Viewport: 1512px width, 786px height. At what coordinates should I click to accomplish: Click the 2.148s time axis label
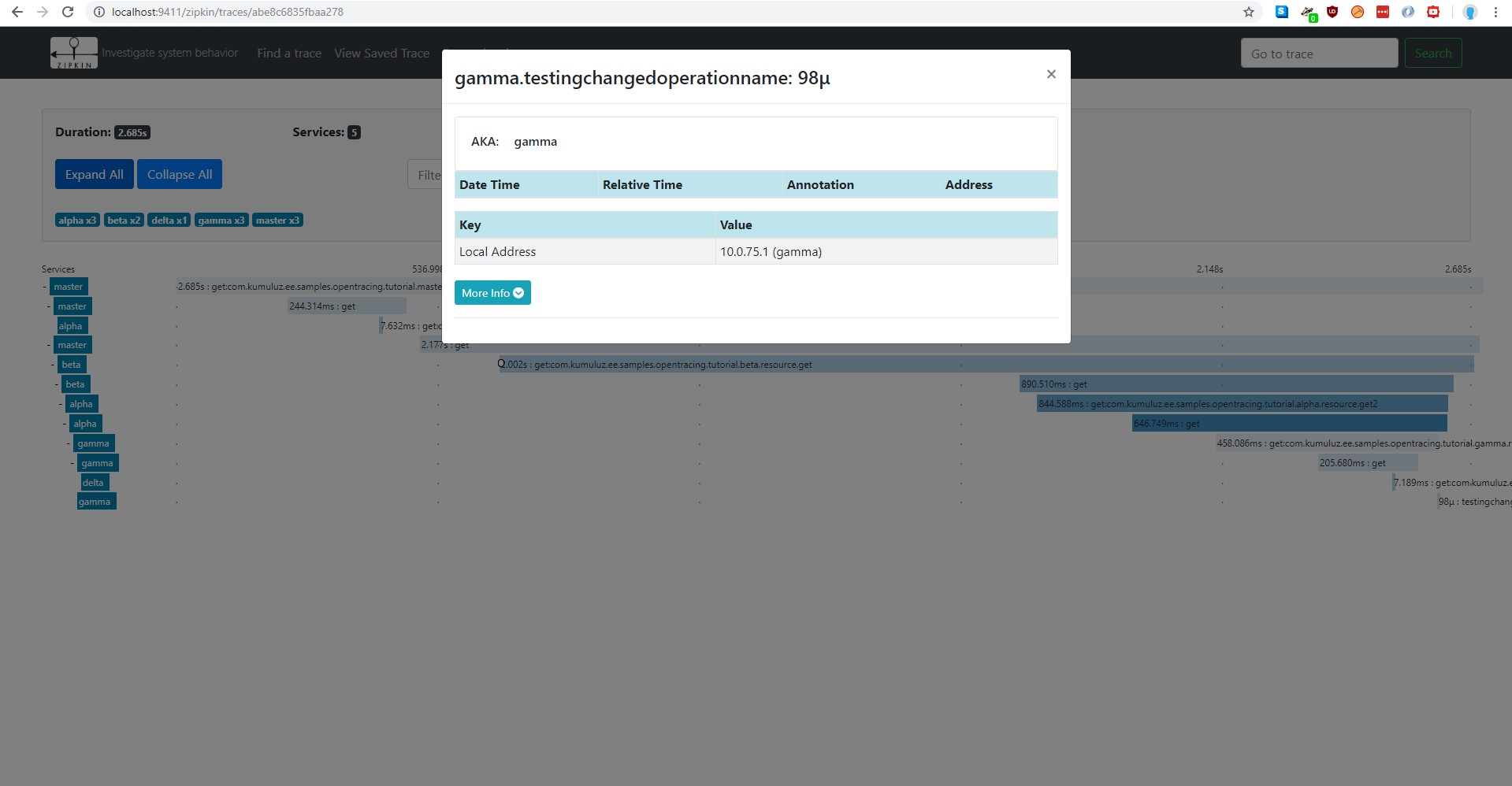click(1209, 269)
